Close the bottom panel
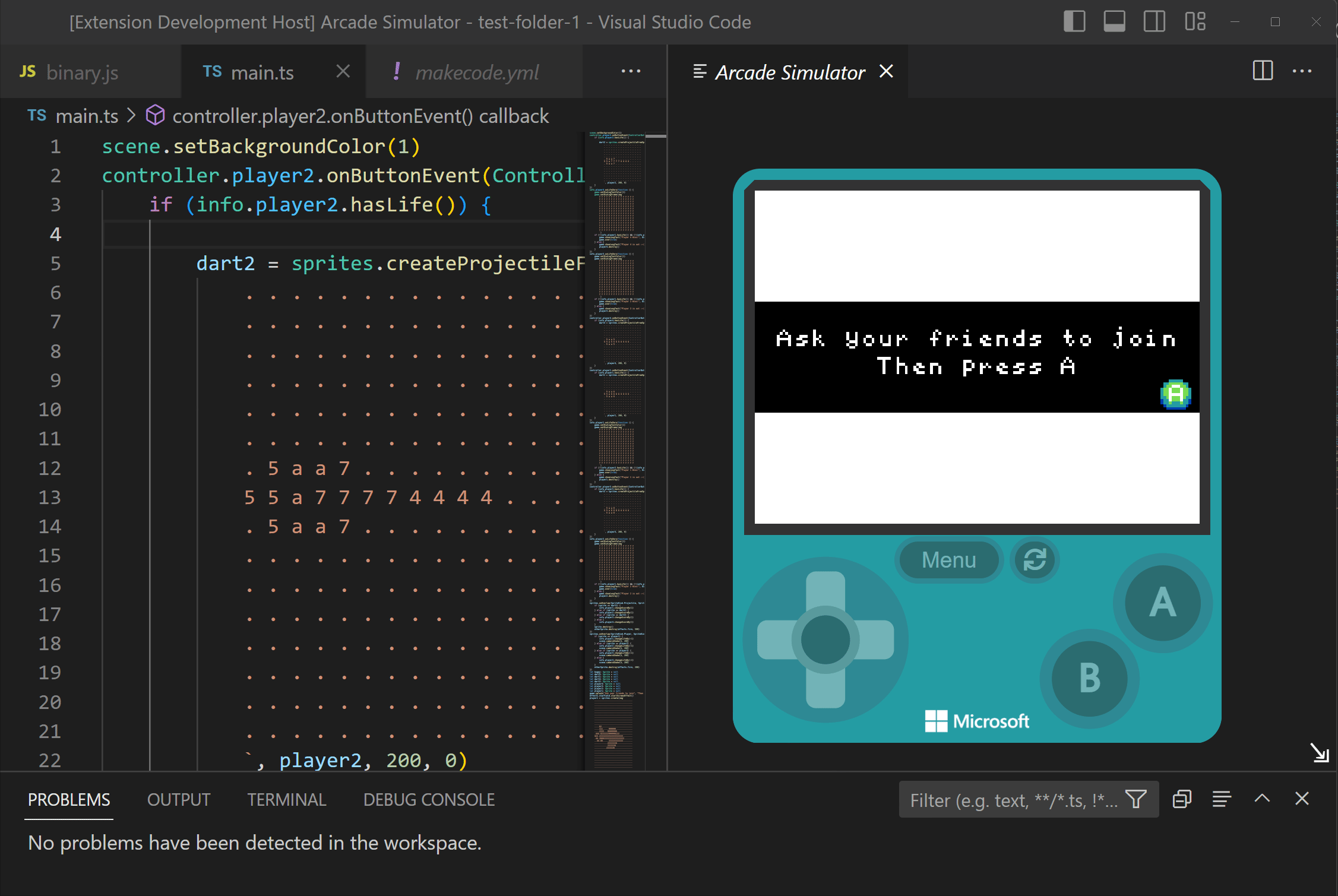The width and height of the screenshot is (1338, 896). (x=1302, y=799)
